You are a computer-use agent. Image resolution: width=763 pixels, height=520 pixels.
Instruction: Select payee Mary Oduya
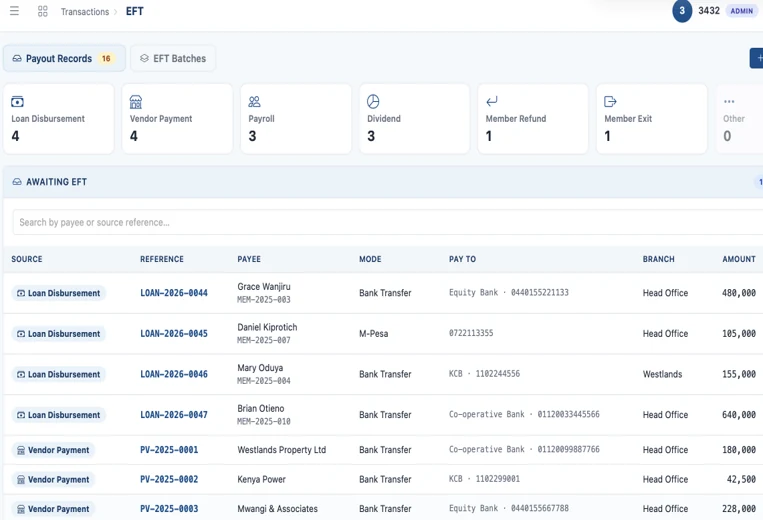coord(260,368)
